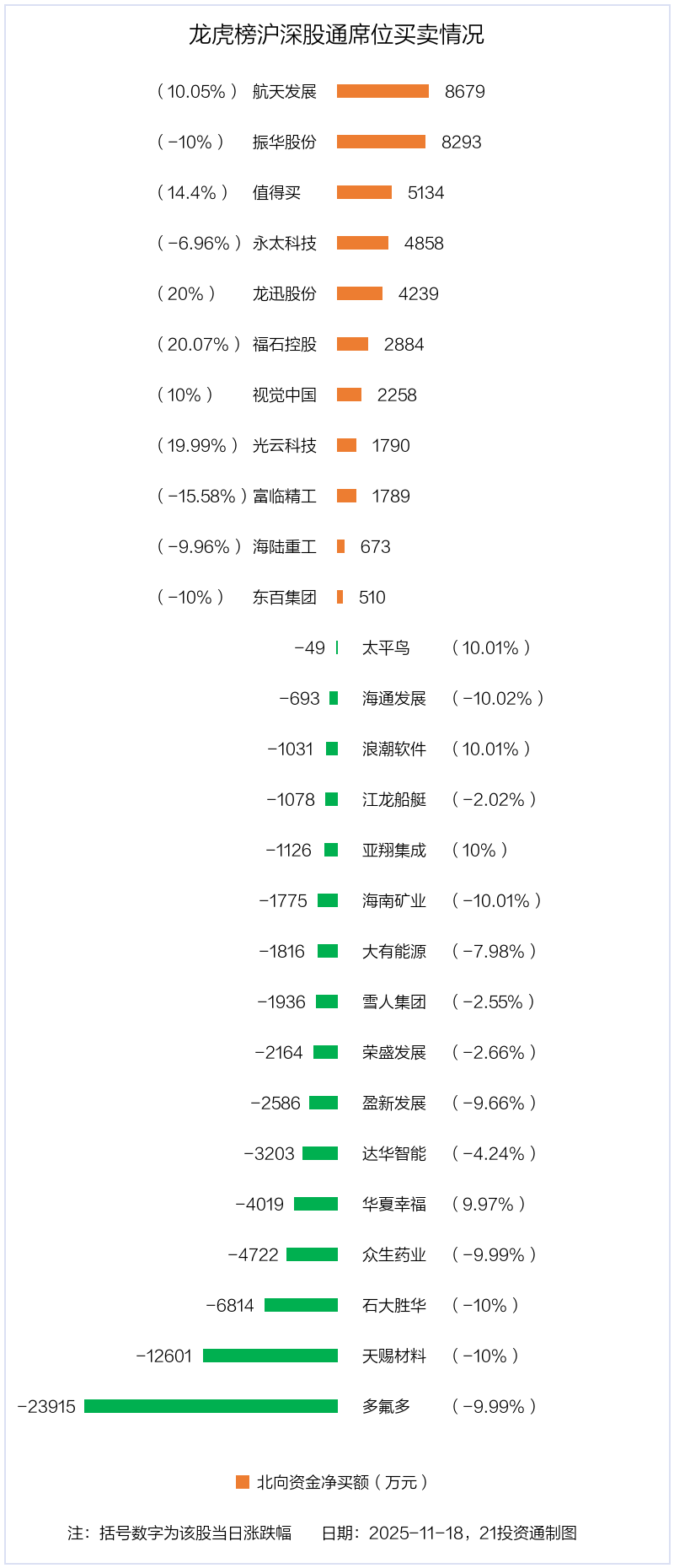Image resolution: width=674 pixels, height=1568 pixels.
Task: Click the legend text 北向资金净买额（万元）
Action: (343, 1482)
